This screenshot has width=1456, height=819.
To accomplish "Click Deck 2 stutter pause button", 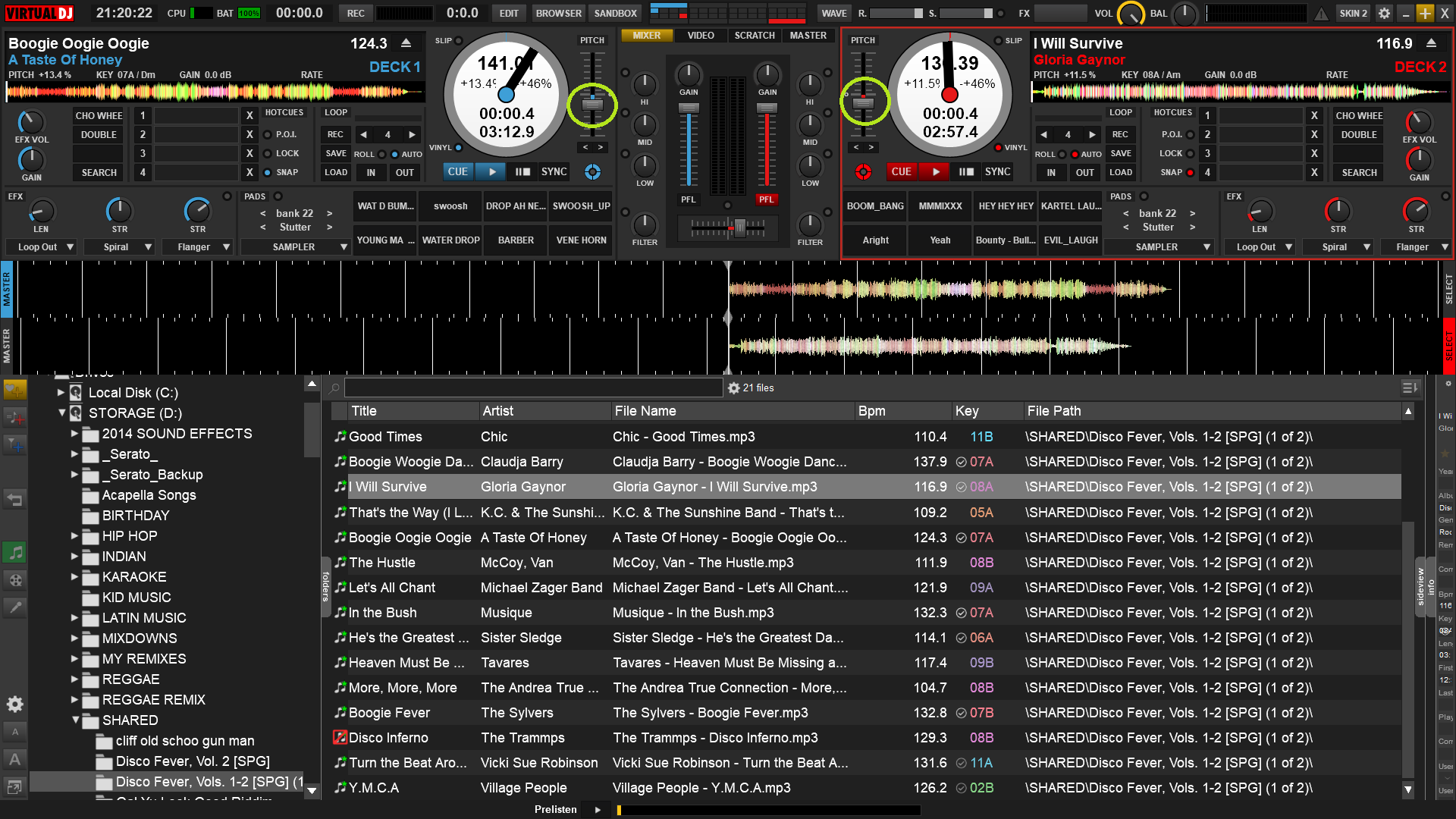I will (965, 172).
